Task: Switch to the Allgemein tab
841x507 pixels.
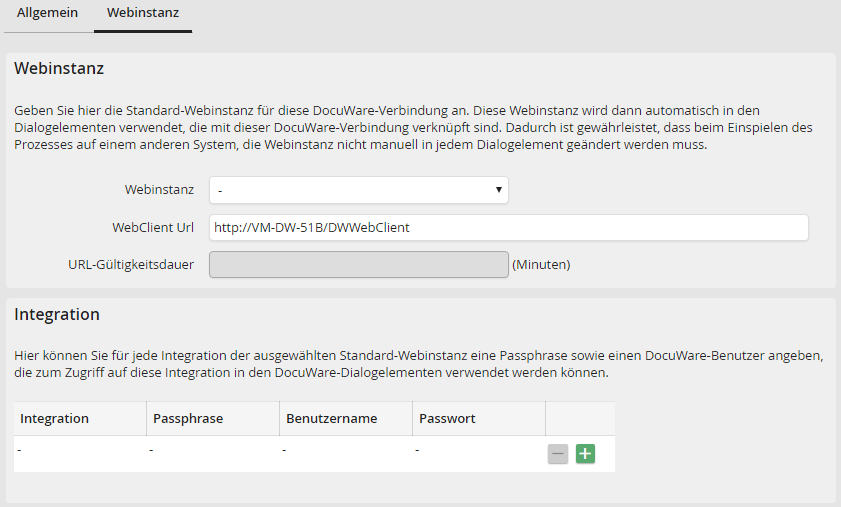Action: click(48, 15)
